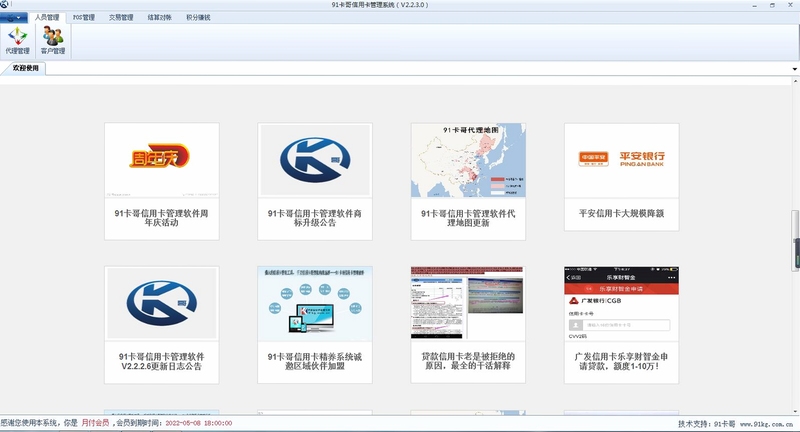Open the 平安信用卡大规模降额 article card
Screen dimensions: 800x432
[x=621, y=176]
